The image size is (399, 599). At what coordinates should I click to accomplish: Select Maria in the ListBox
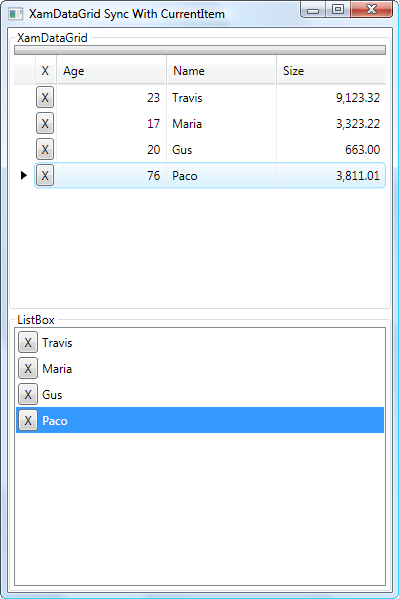point(200,368)
